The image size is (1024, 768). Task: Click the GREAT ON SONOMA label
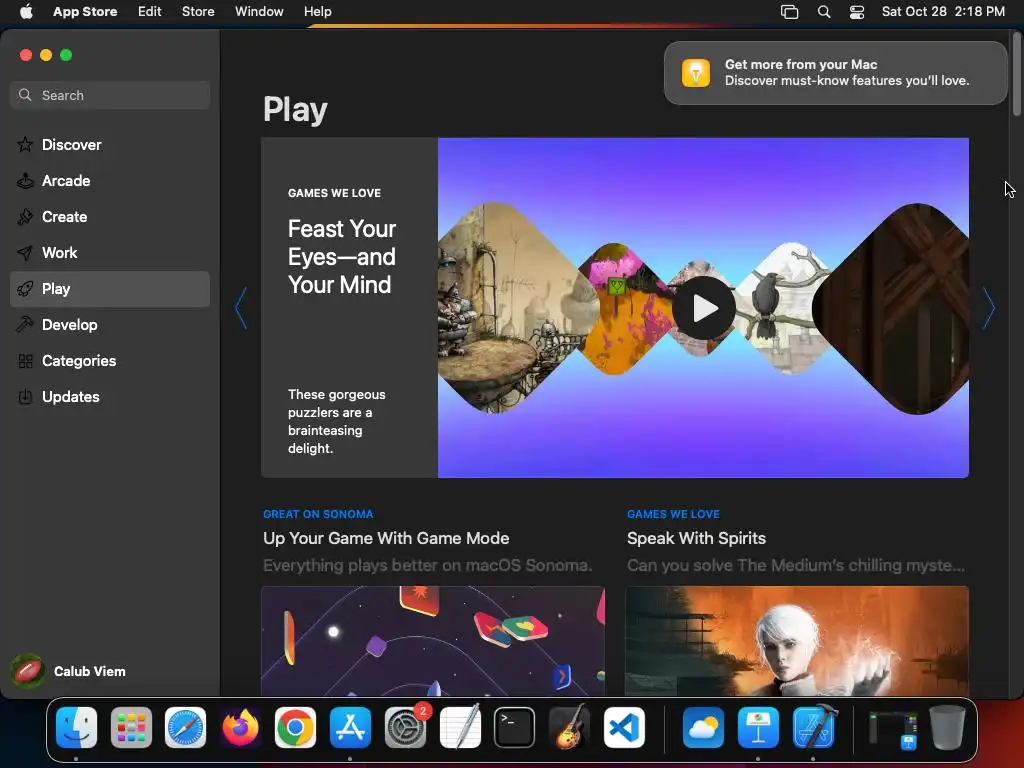[x=318, y=514]
